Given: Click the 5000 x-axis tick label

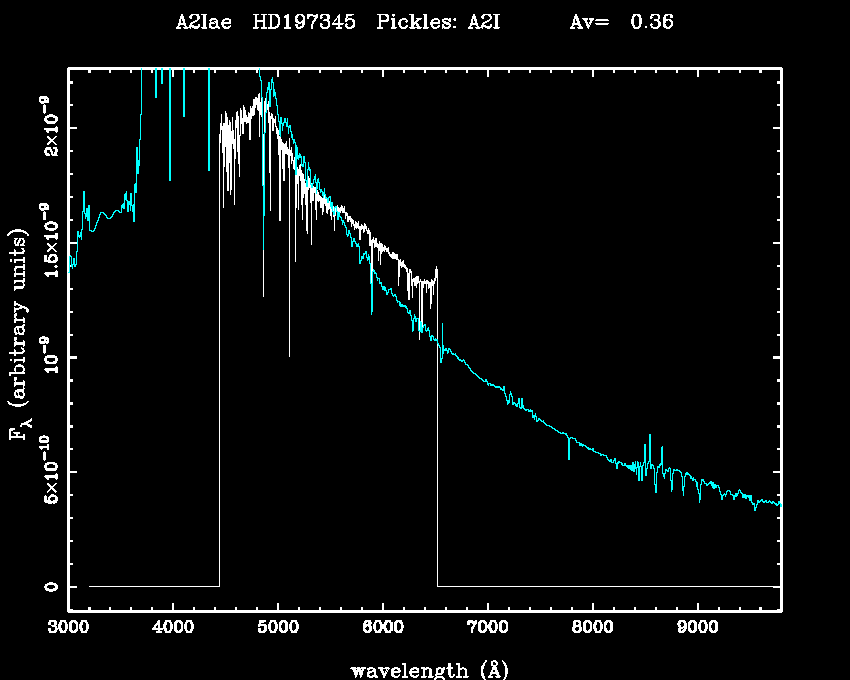Looking at the screenshot, I should pos(277,629).
